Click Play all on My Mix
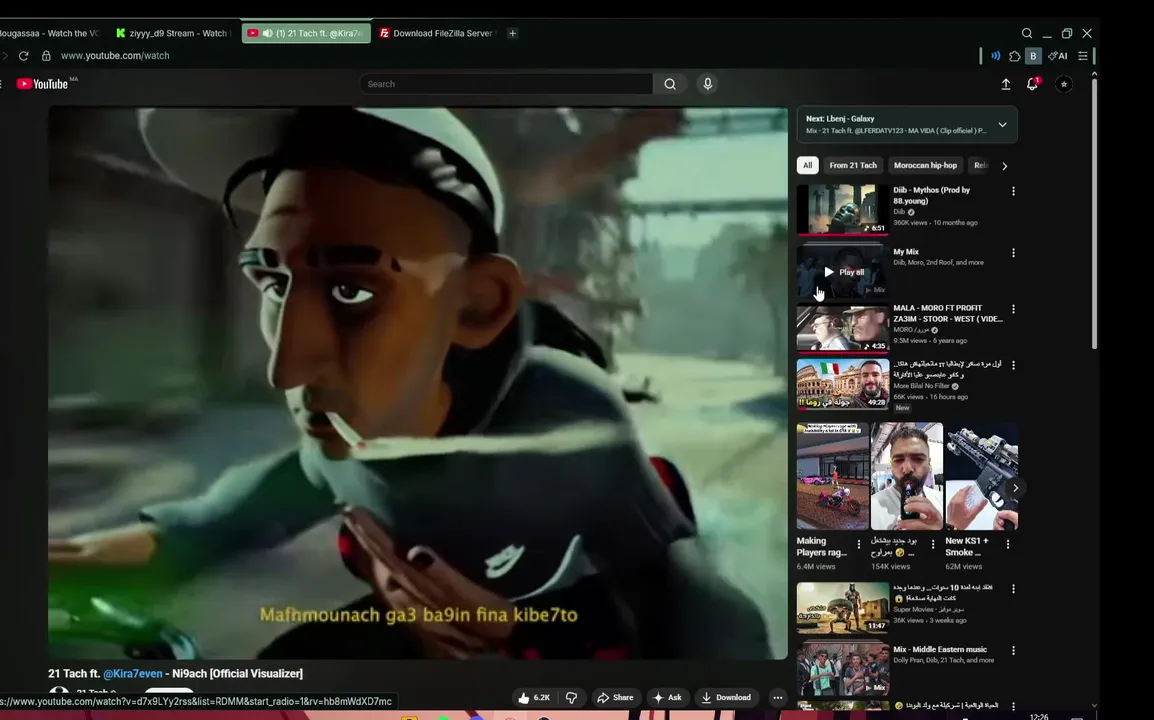Viewport: 1154px width, 720px height. (x=843, y=272)
